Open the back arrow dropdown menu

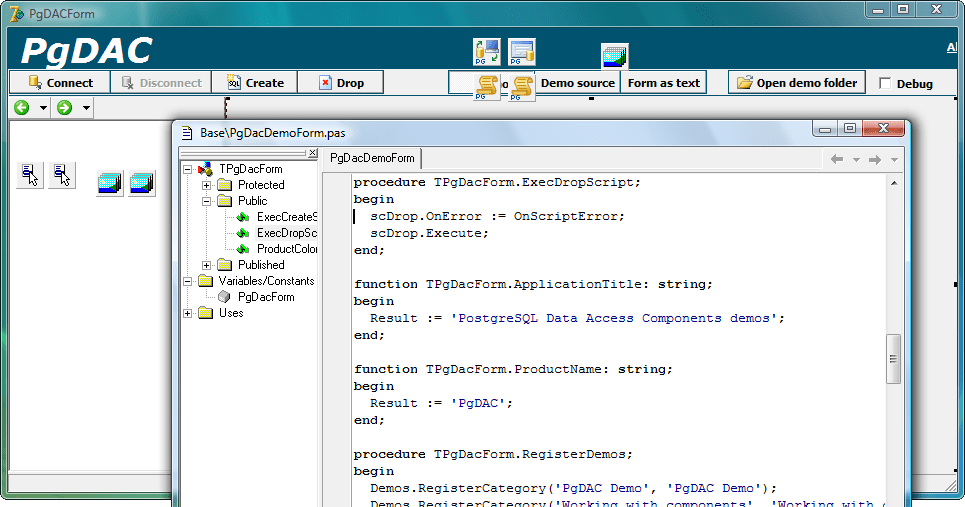(x=43, y=108)
